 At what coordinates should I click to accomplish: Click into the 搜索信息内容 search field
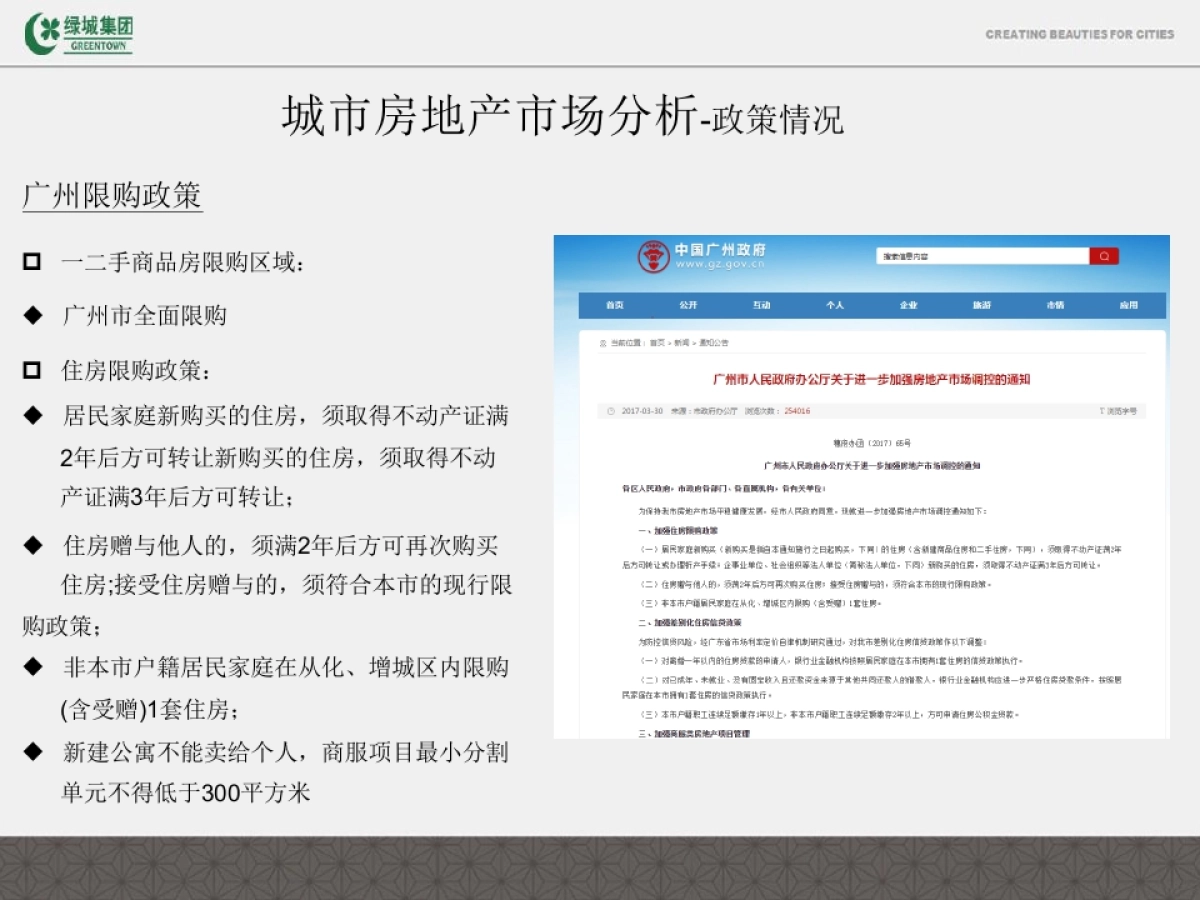click(x=980, y=257)
